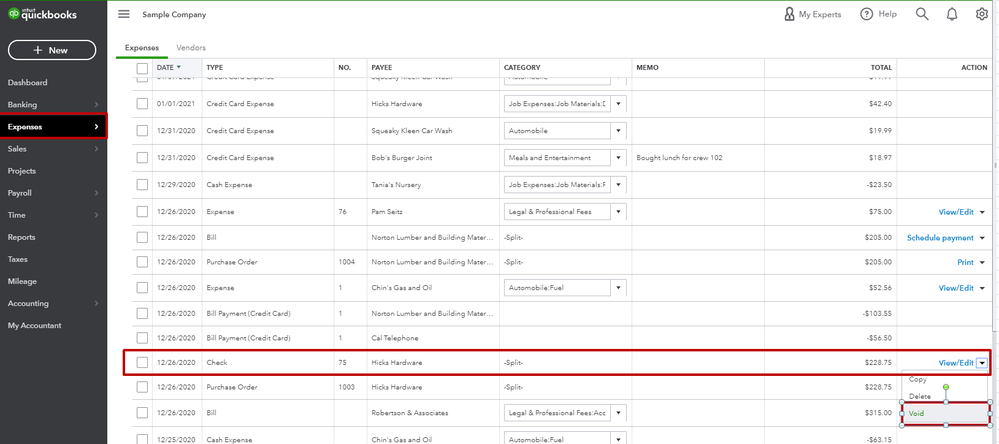
Task: Expand Banking in the sidebar
Action: pos(54,104)
